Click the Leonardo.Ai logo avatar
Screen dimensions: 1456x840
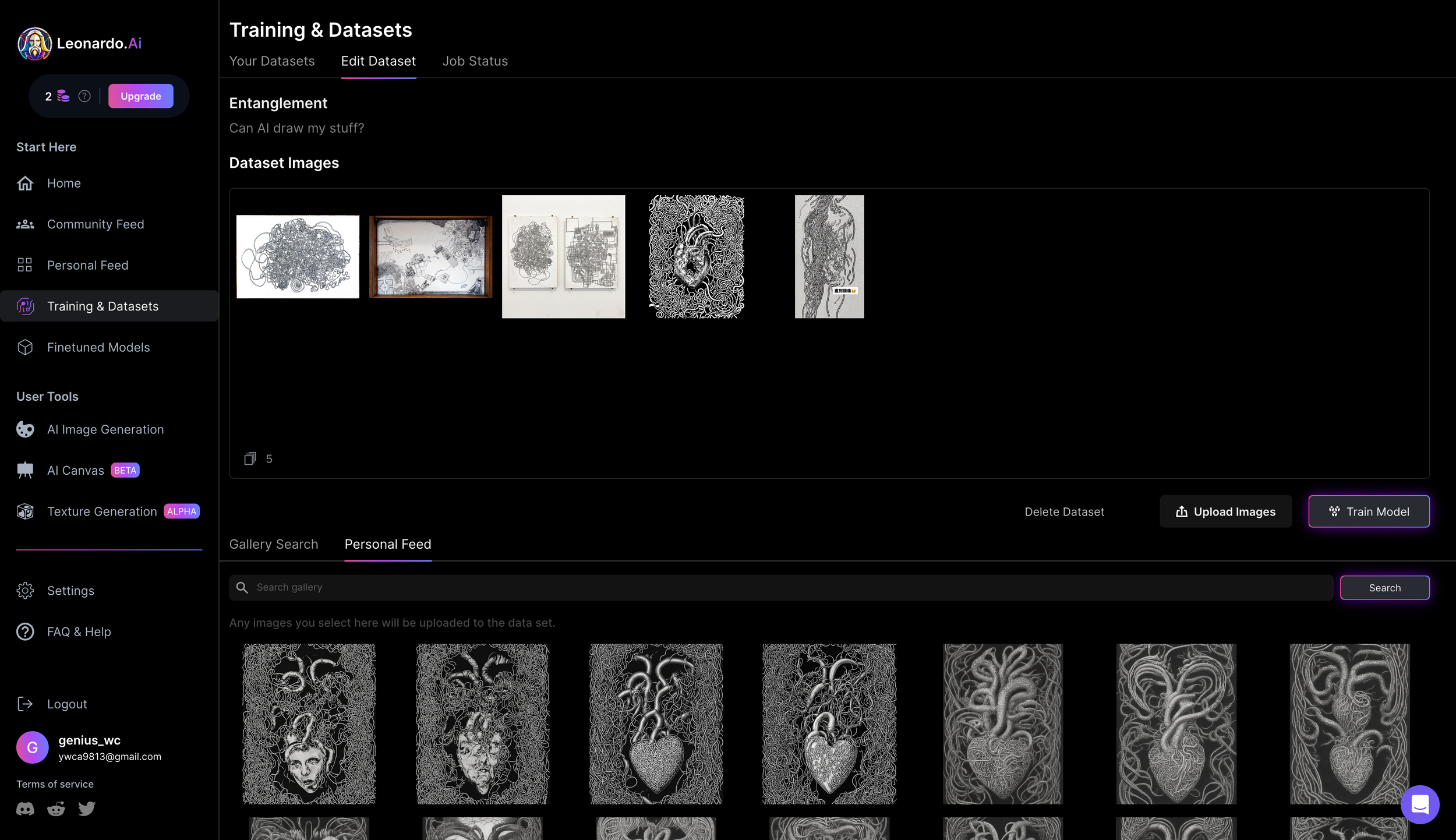click(35, 44)
